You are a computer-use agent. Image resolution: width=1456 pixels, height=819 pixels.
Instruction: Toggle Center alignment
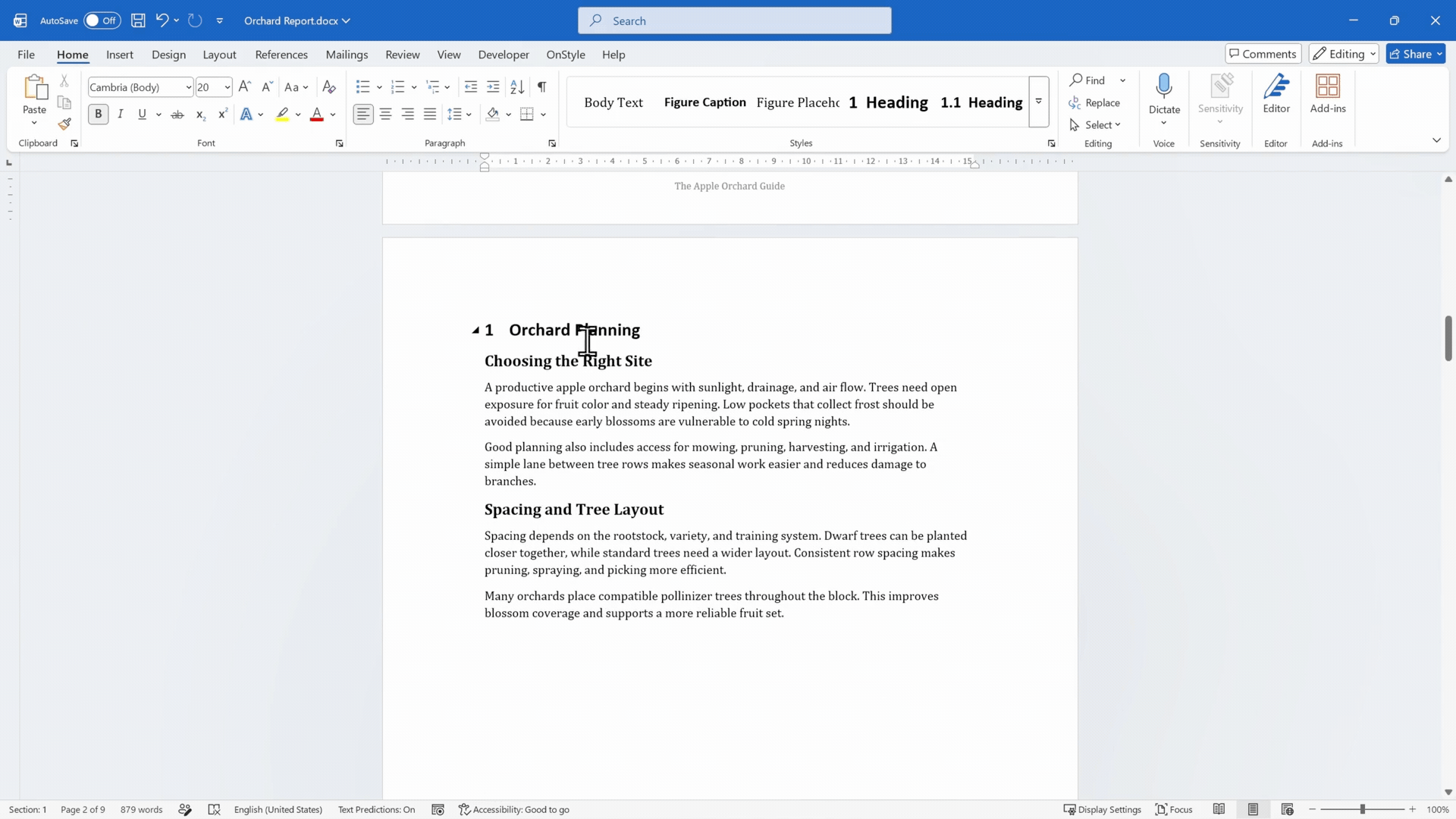(386, 115)
